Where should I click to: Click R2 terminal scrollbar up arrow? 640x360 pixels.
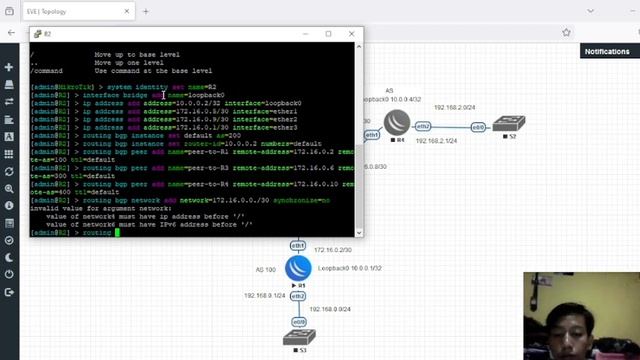click(359, 47)
